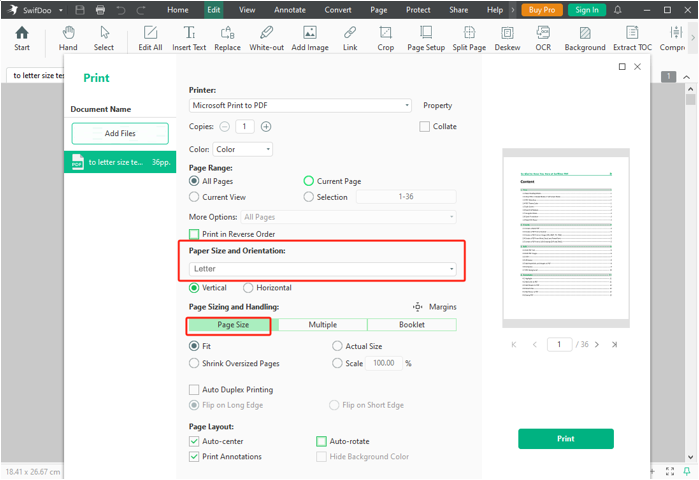Run the Deskew tool

[x=507, y=38]
